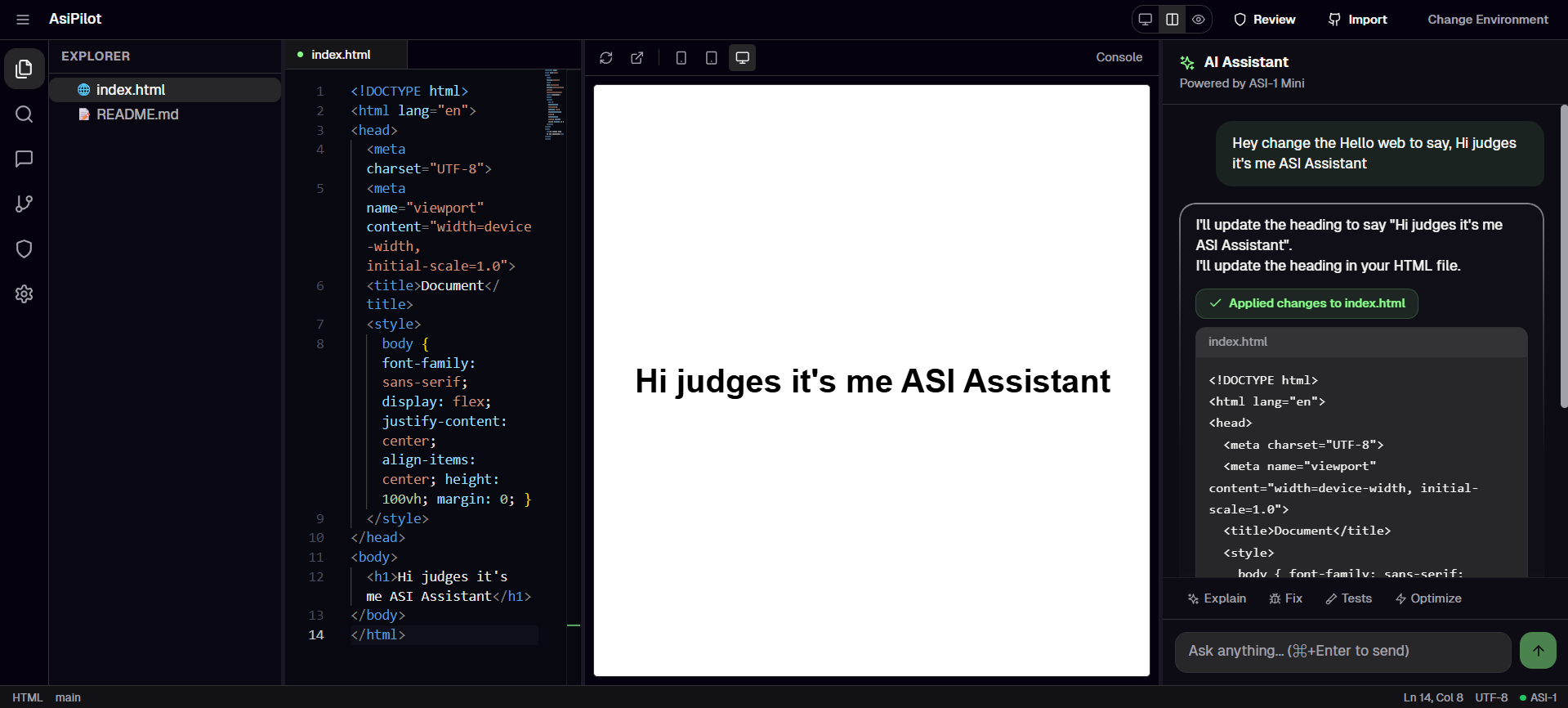Viewport: 1568px width, 708px height.
Task: Click the Optimize action
Action: (x=1428, y=598)
